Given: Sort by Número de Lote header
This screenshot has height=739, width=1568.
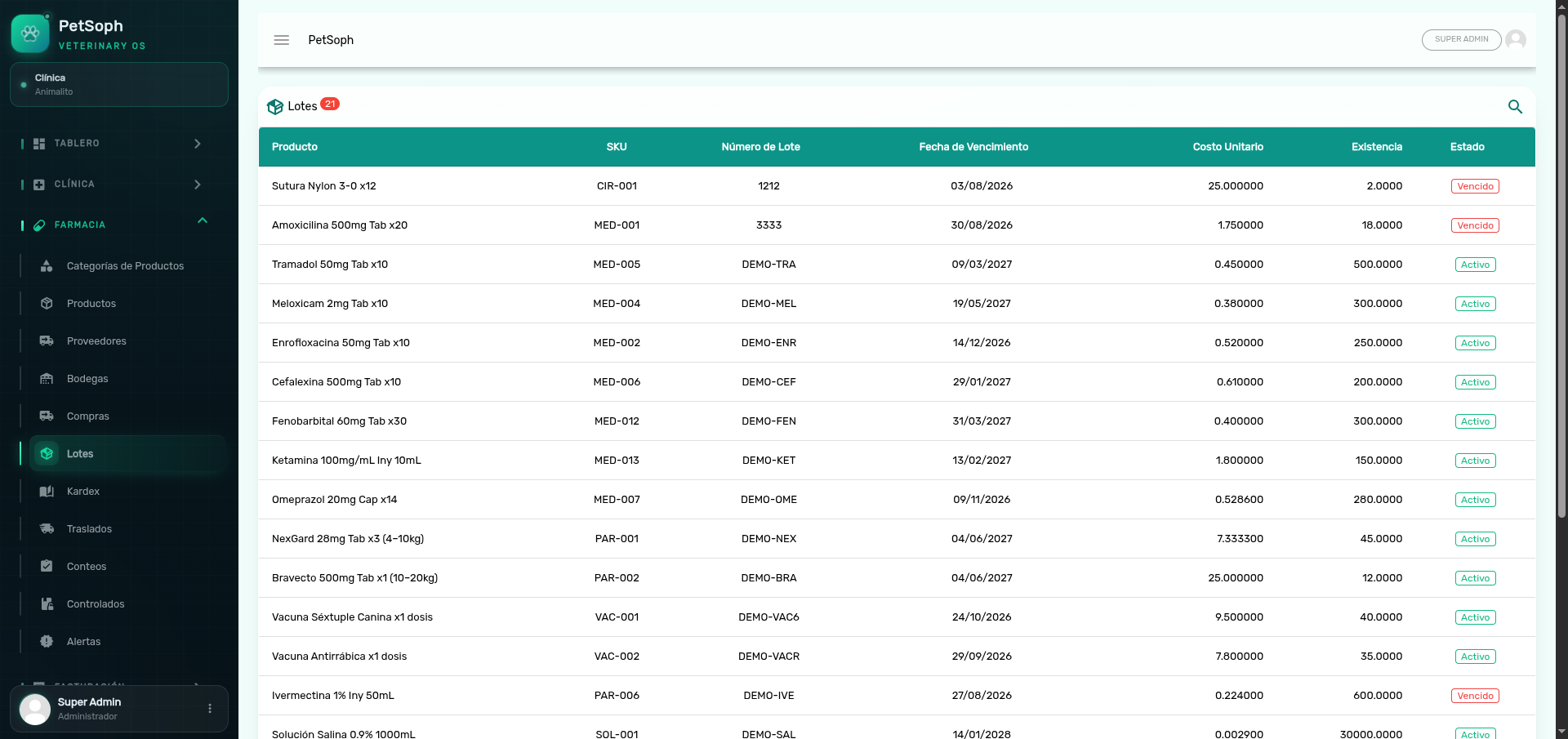Looking at the screenshot, I should [x=760, y=147].
